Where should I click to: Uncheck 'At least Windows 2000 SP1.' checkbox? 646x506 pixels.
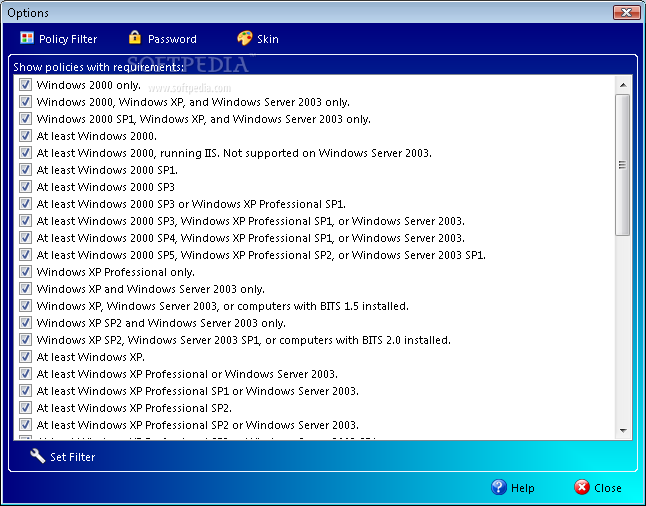pyautogui.click(x=25, y=169)
